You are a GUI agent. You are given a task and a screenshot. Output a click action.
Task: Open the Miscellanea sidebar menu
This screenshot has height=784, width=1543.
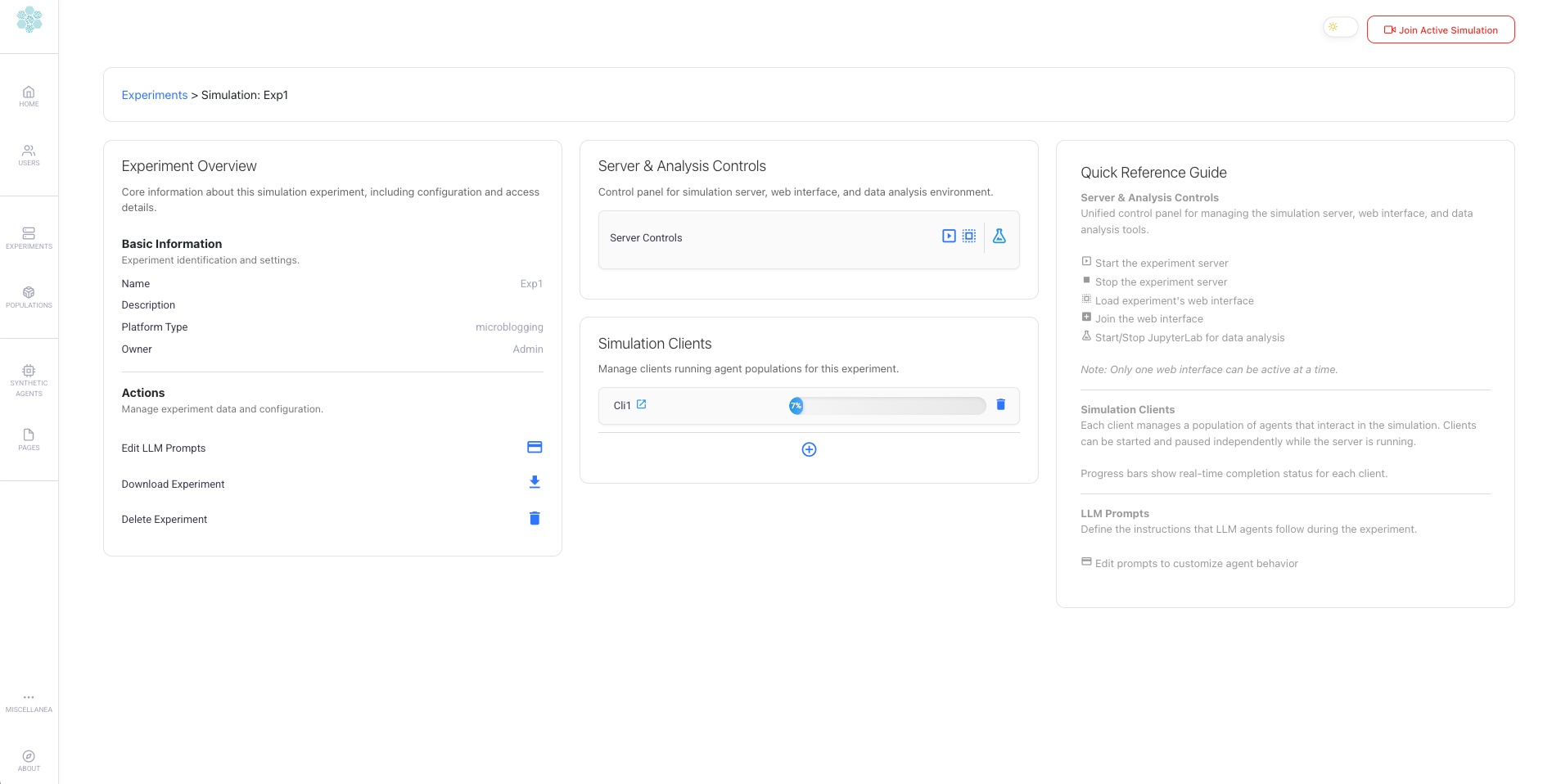[x=29, y=702]
